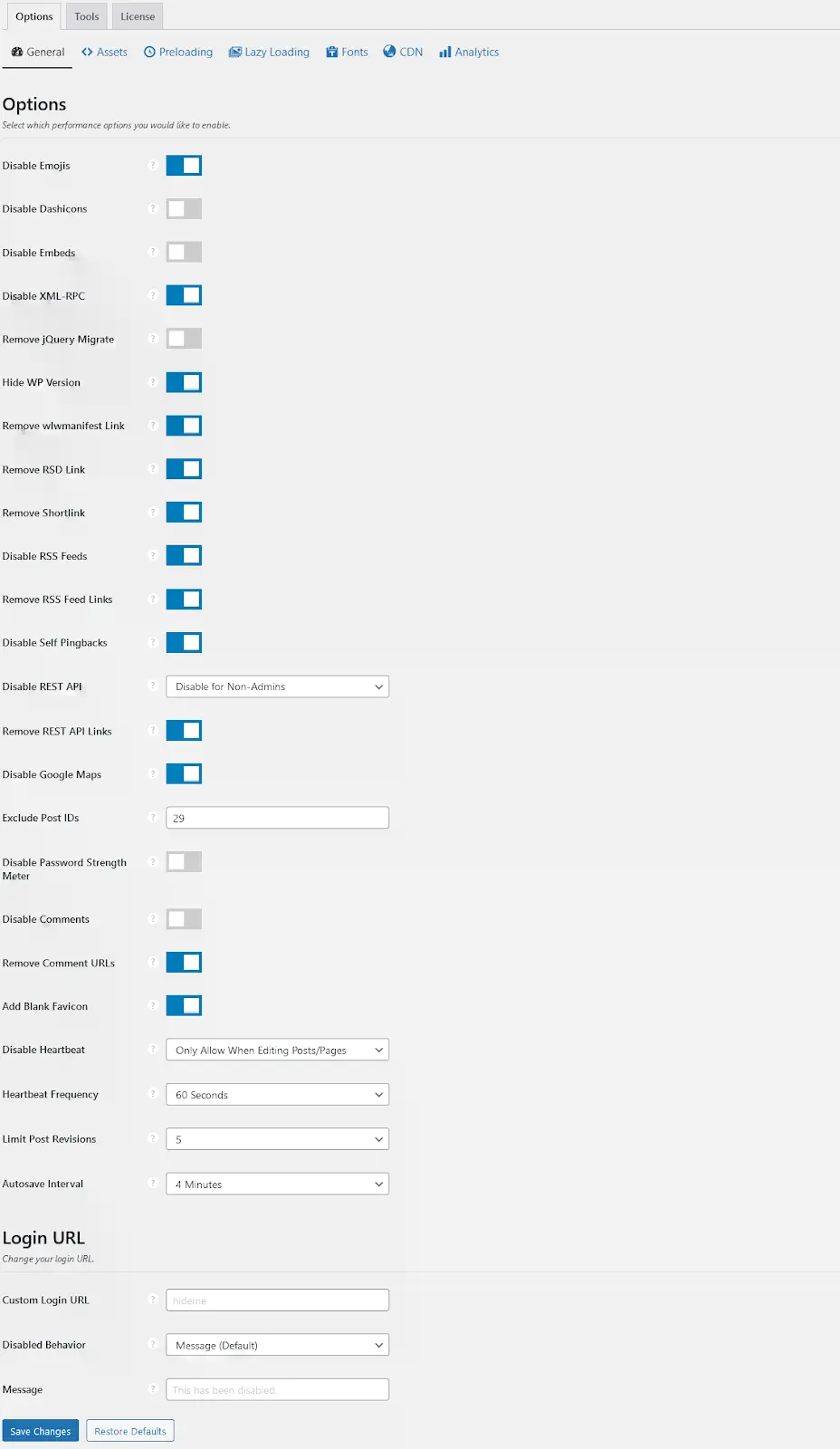Click help icon beside Remove Shortlink
This screenshot has width=840, height=1449.
(152, 513)
